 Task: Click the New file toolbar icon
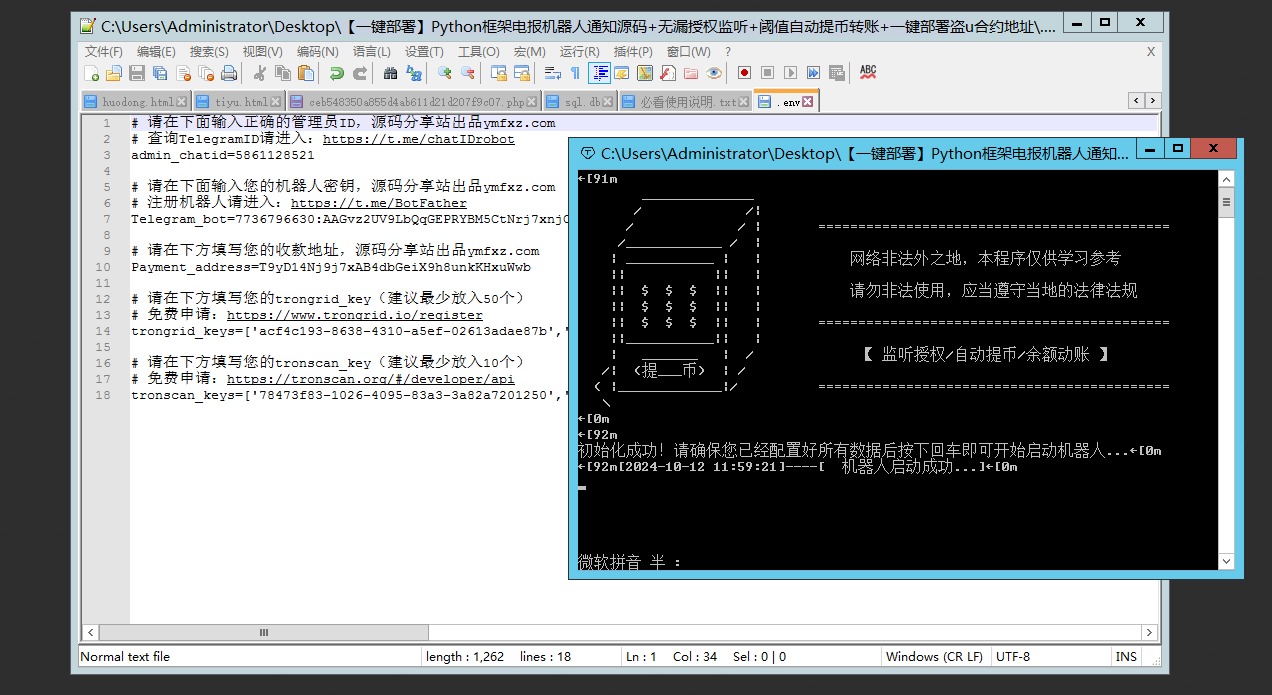[92, 73]
